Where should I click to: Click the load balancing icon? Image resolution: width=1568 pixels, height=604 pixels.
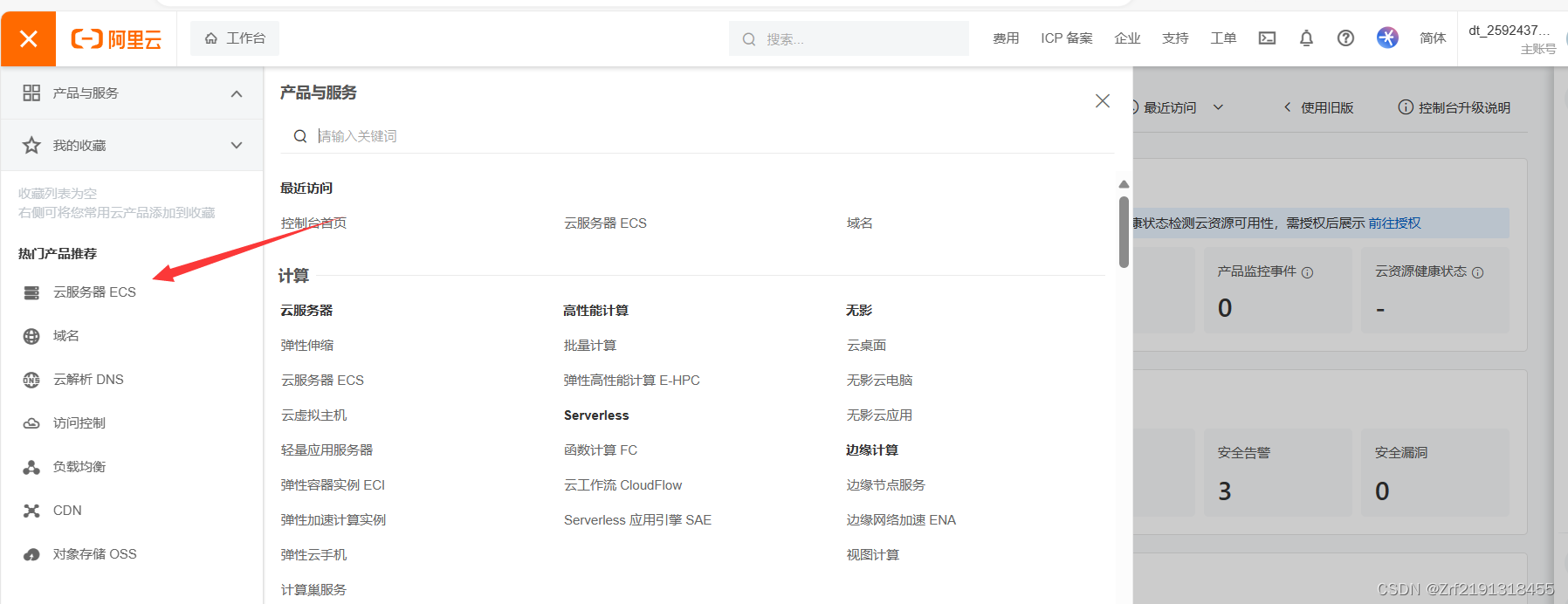pyautogui.click(x=31, y=467)
